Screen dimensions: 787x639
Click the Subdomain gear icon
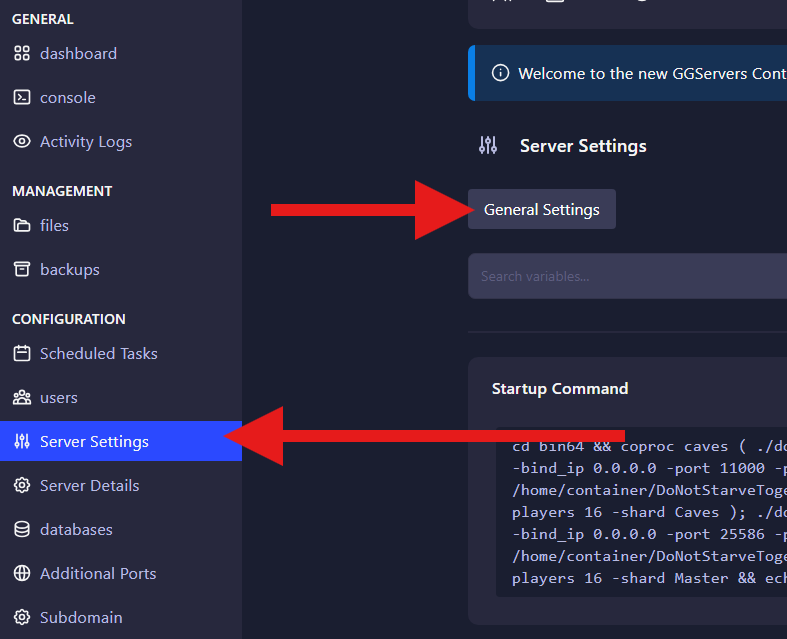coord(21,618)
